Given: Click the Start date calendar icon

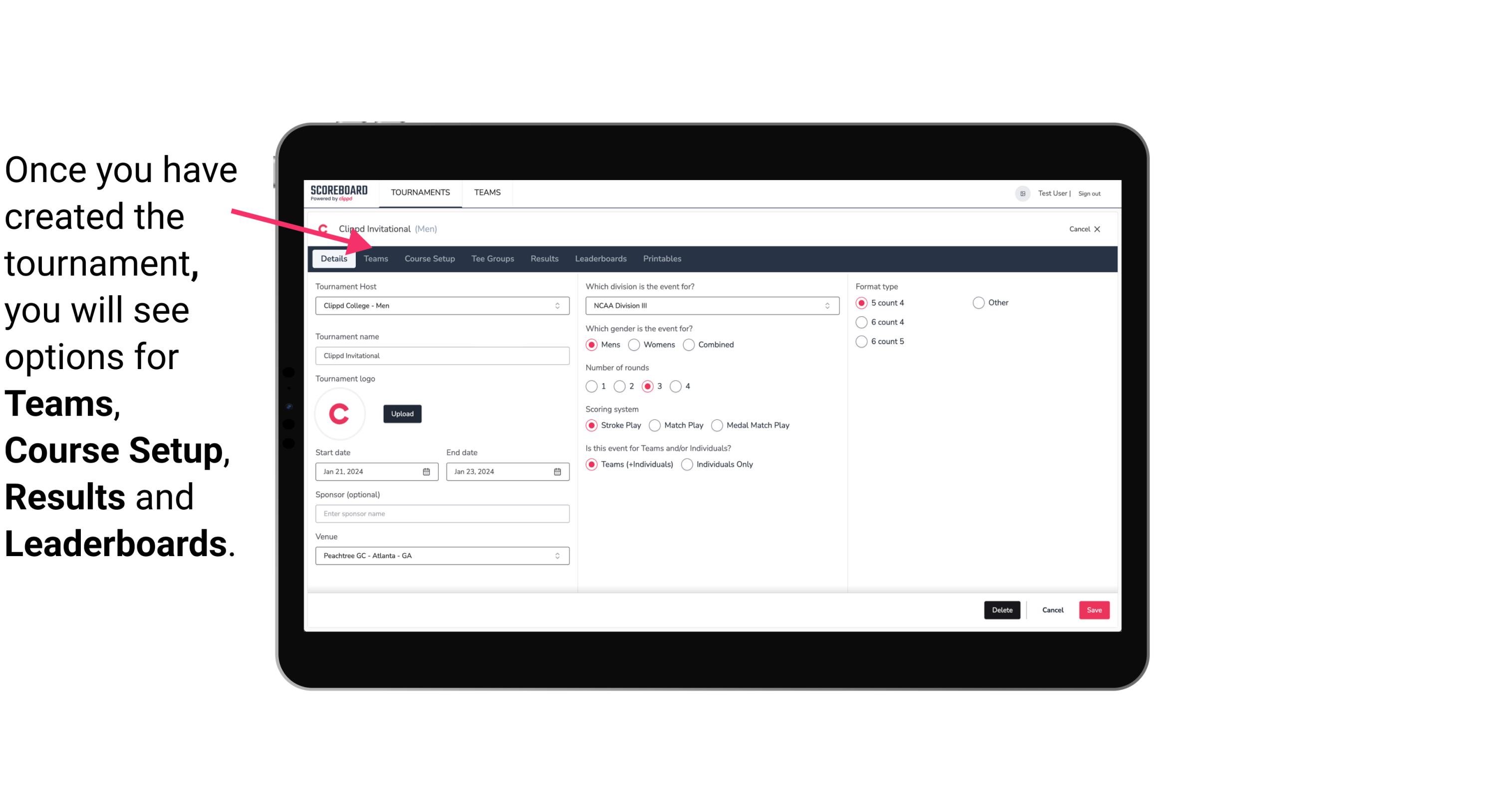Looking at the screenshot, I should tap(427, 471).
